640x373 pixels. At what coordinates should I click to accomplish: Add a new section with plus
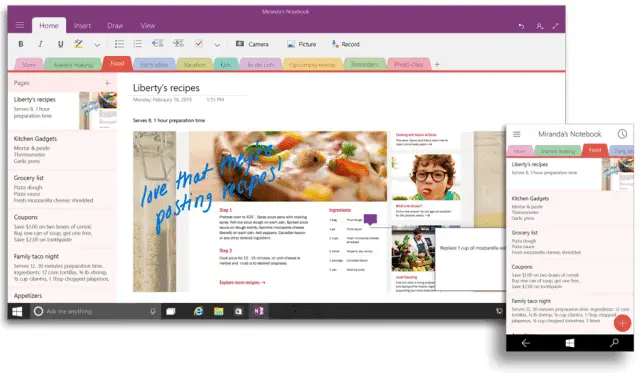click(x=437, y=64)
